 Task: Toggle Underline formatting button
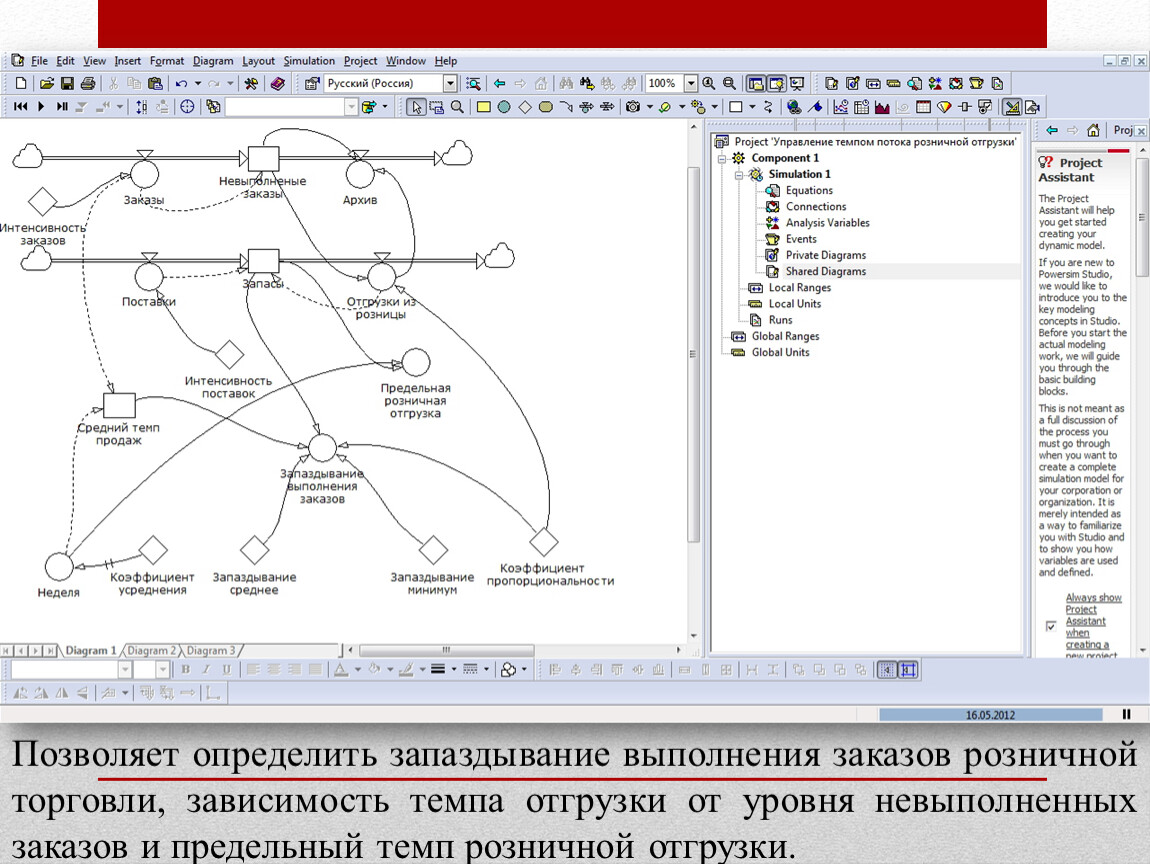[227, 670]
